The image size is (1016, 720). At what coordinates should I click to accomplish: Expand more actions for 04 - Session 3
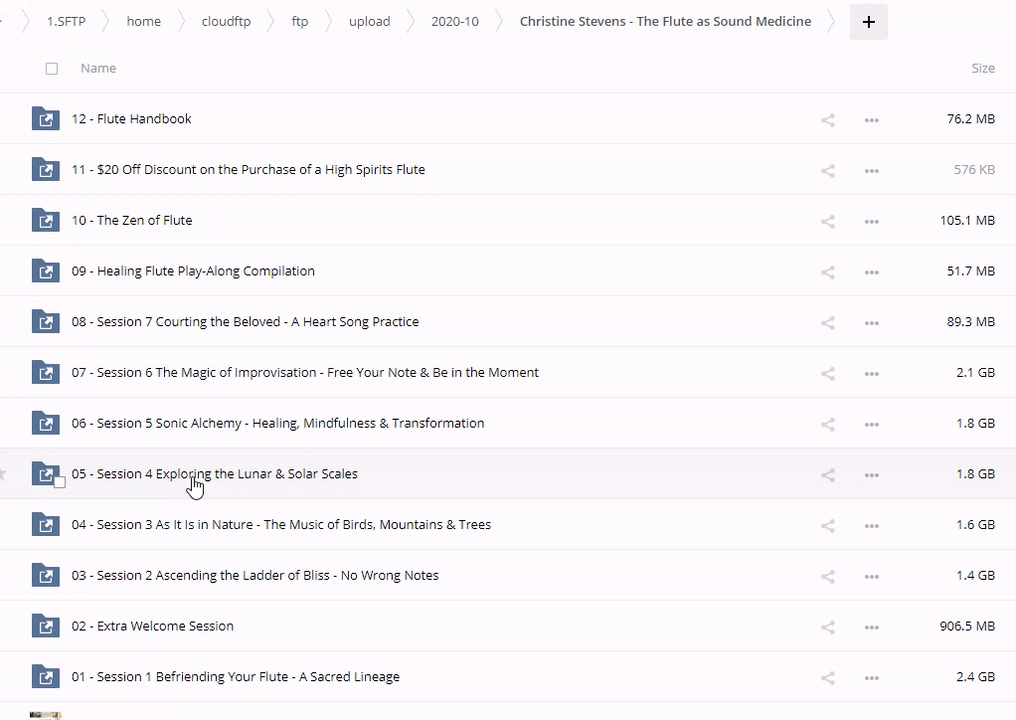871,526
